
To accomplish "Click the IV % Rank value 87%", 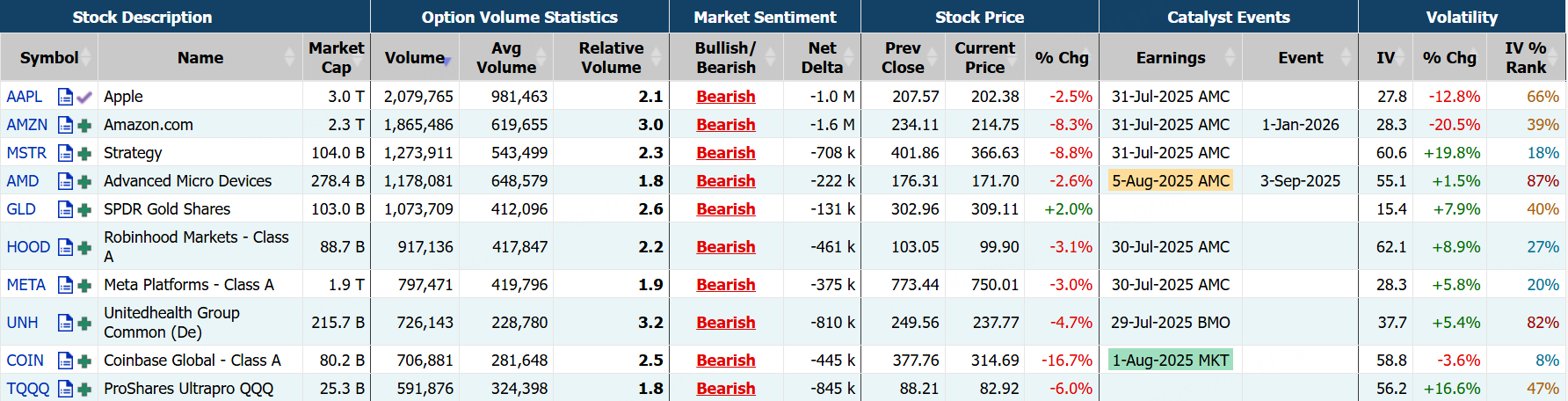I will [x=1543, y=181].
